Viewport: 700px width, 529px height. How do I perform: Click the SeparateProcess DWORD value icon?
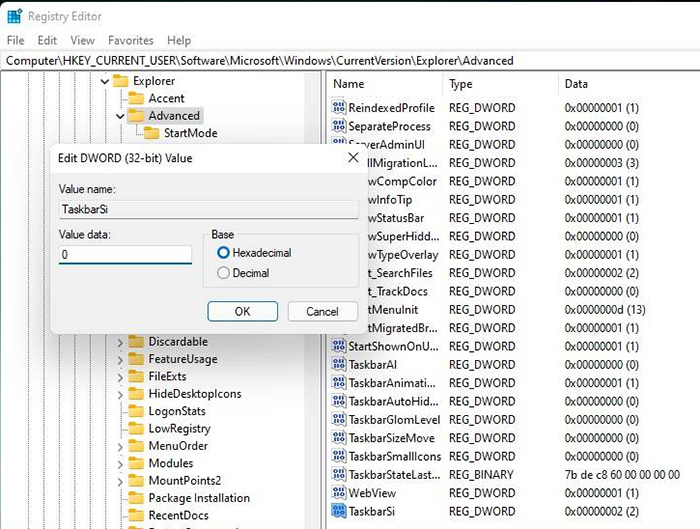pyautogui.click(x=339, y=126)
